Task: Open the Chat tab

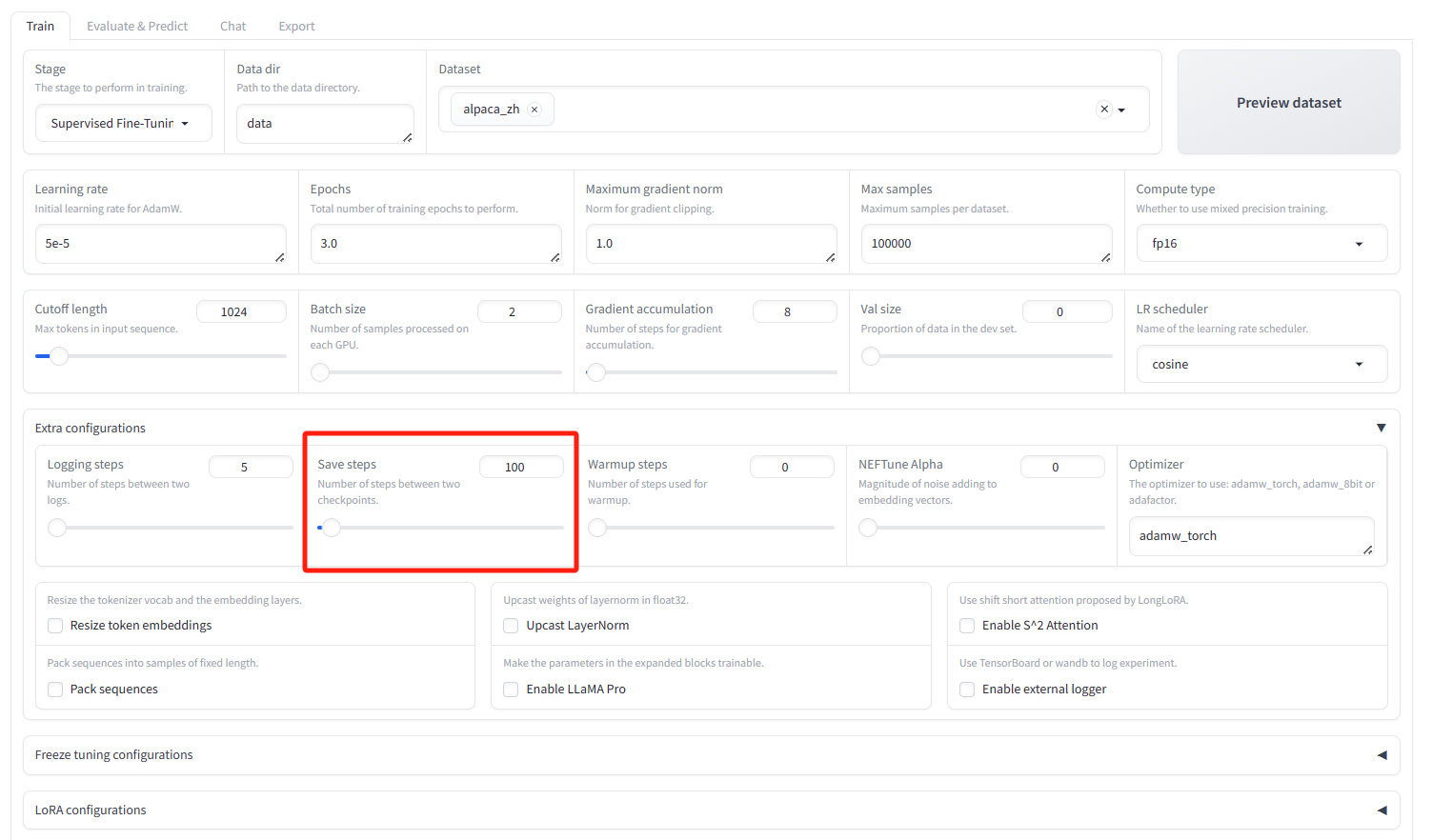Action: pyautogui.click(x=232, y=26)
